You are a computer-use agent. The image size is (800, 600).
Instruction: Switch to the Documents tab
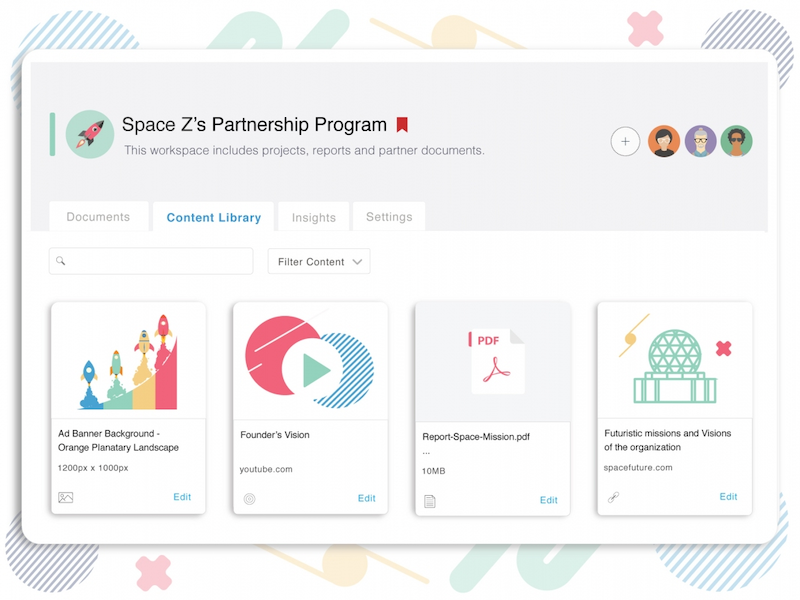pos(98,216)
